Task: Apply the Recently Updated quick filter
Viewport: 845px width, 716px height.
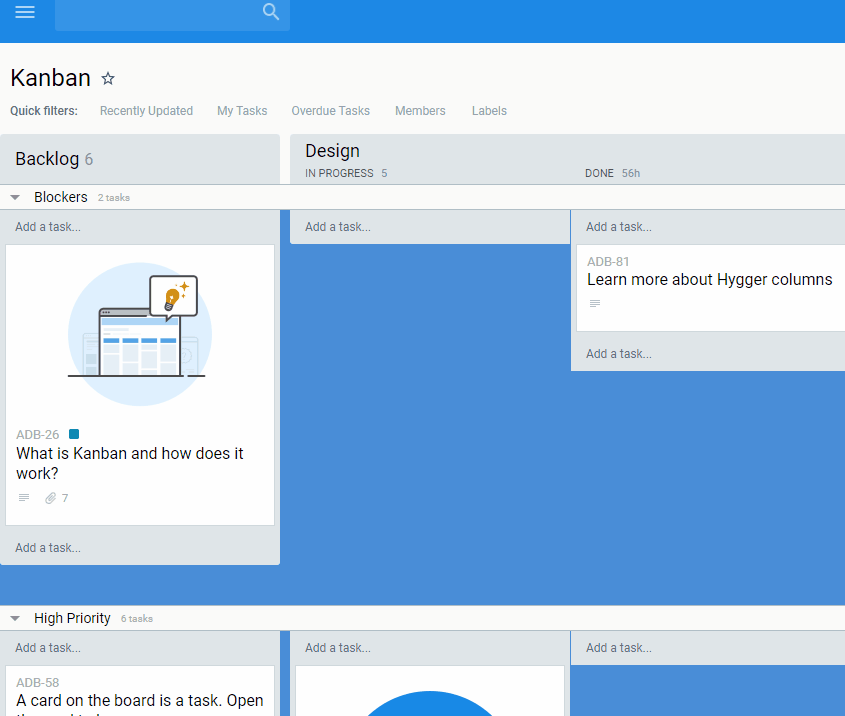Action: coord(146,111)
